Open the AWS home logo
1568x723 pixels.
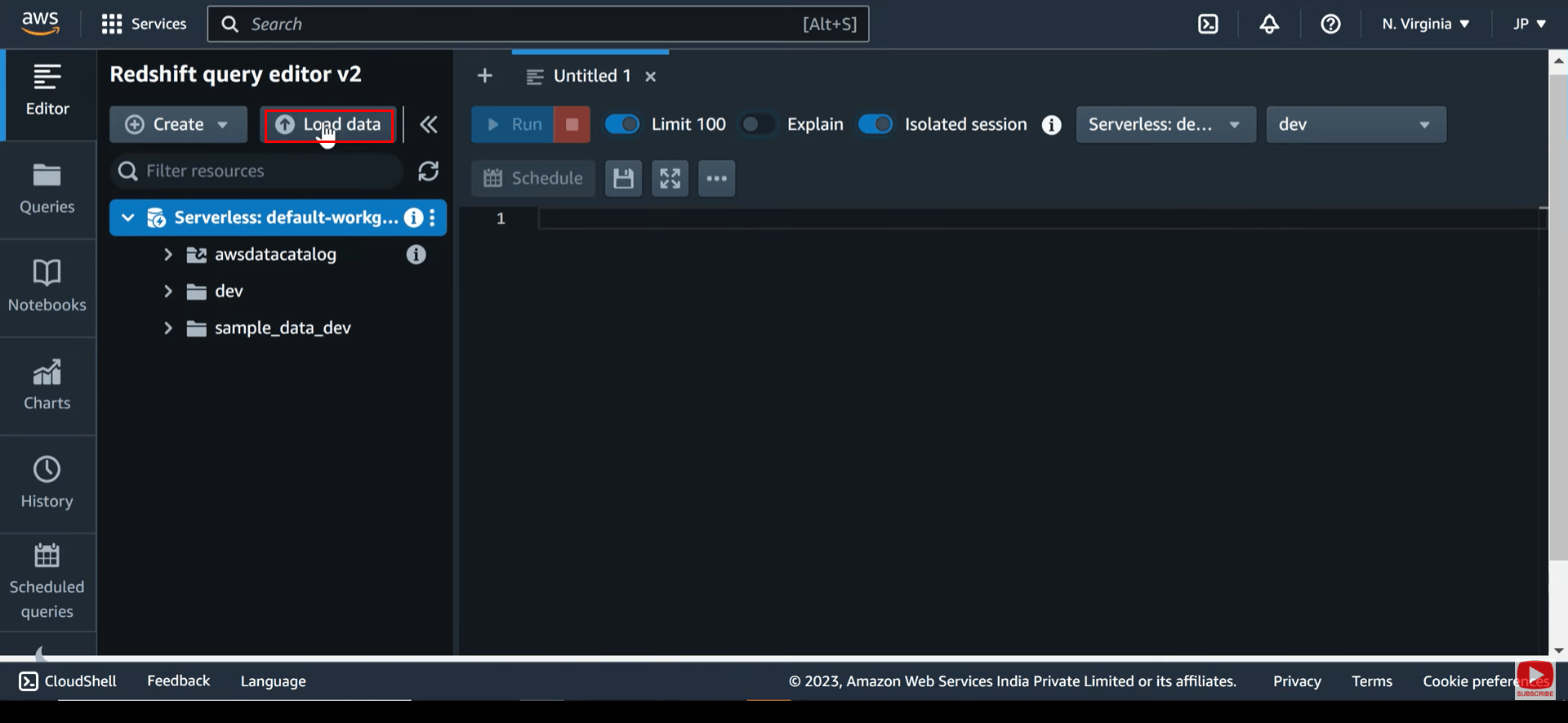(x=40, y=24)
